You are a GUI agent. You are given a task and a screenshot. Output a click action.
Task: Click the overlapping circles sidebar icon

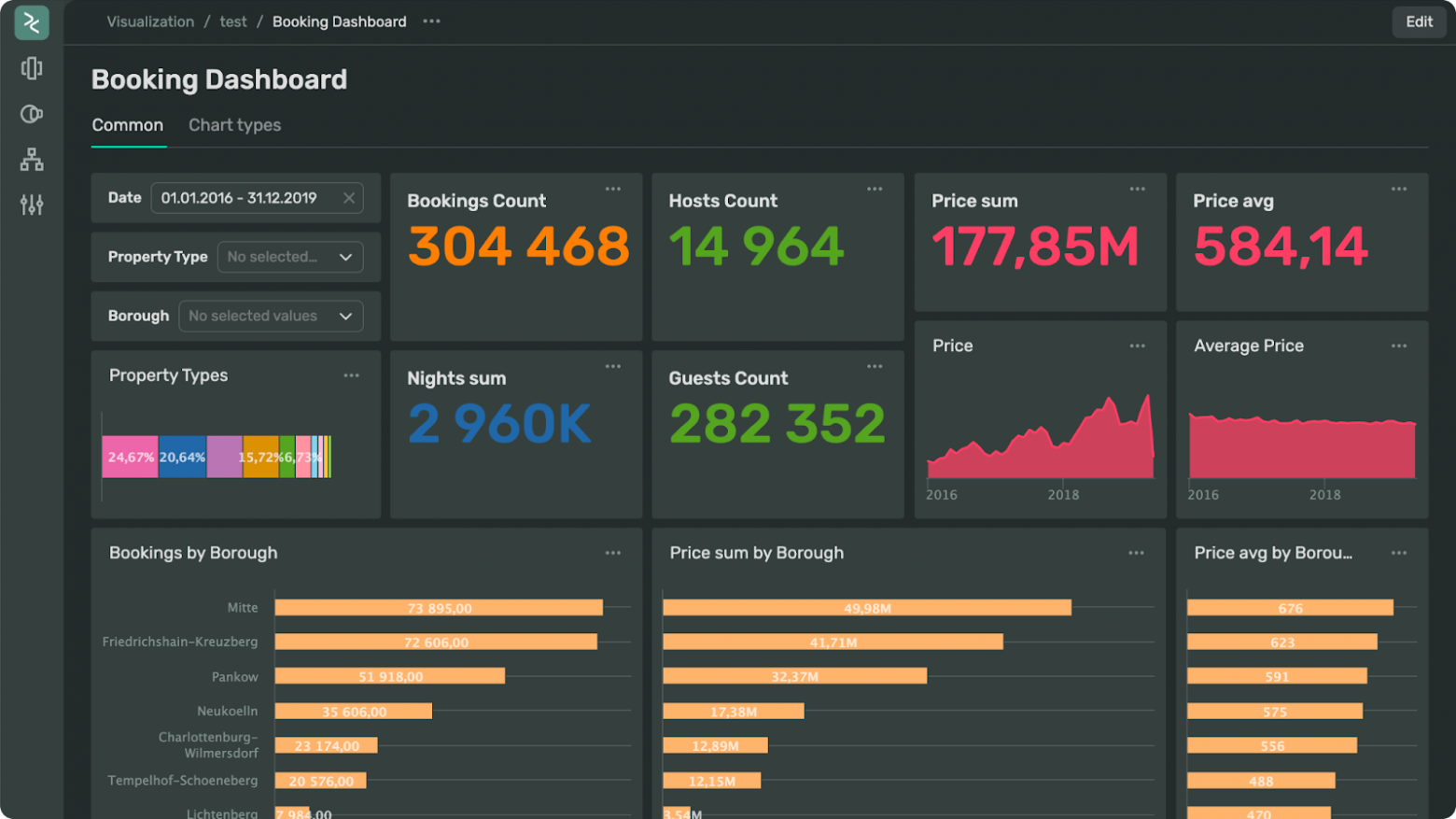click(x=32, y=114)
